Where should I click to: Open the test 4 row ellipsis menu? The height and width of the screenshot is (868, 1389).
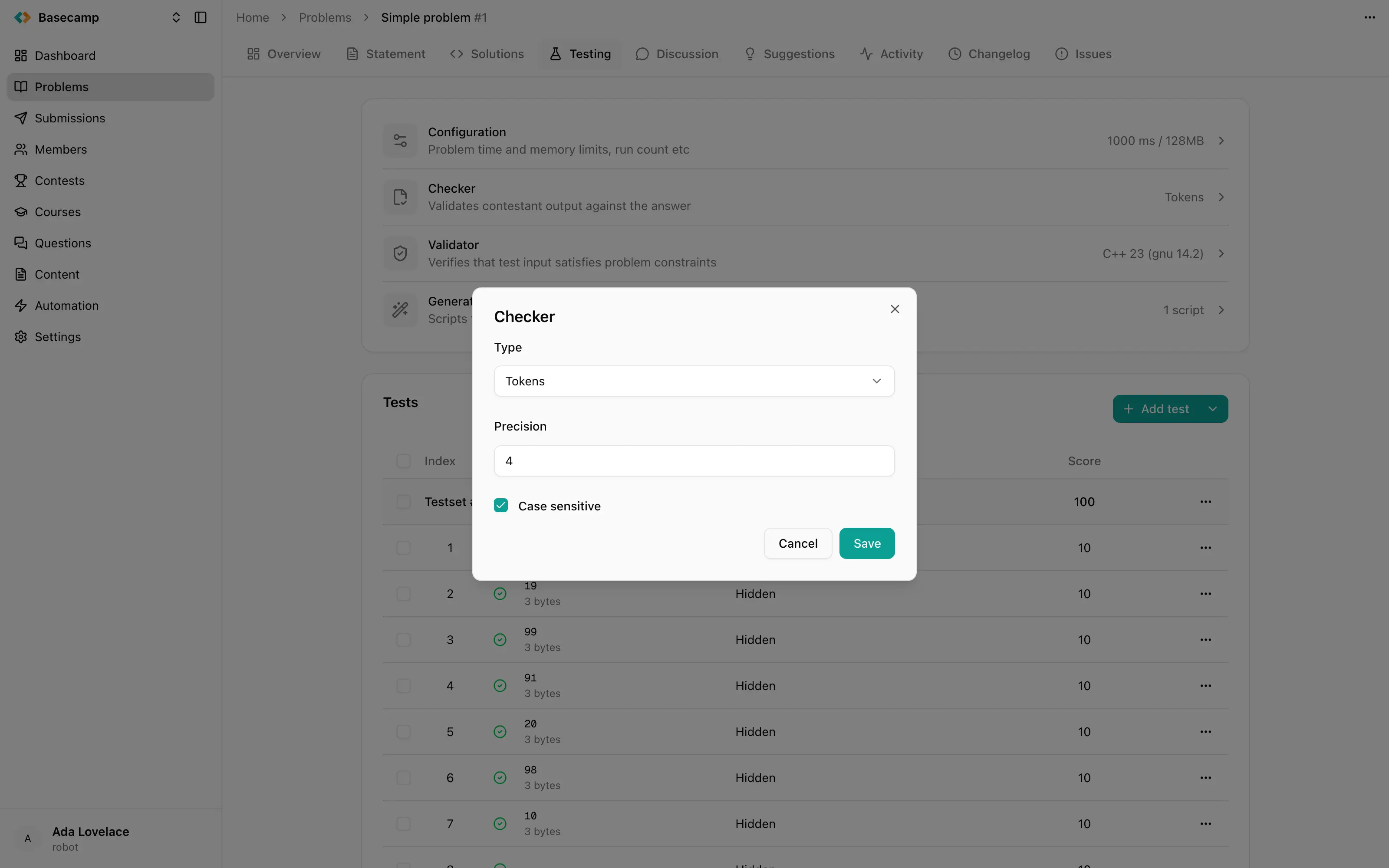coord(1205,685)
